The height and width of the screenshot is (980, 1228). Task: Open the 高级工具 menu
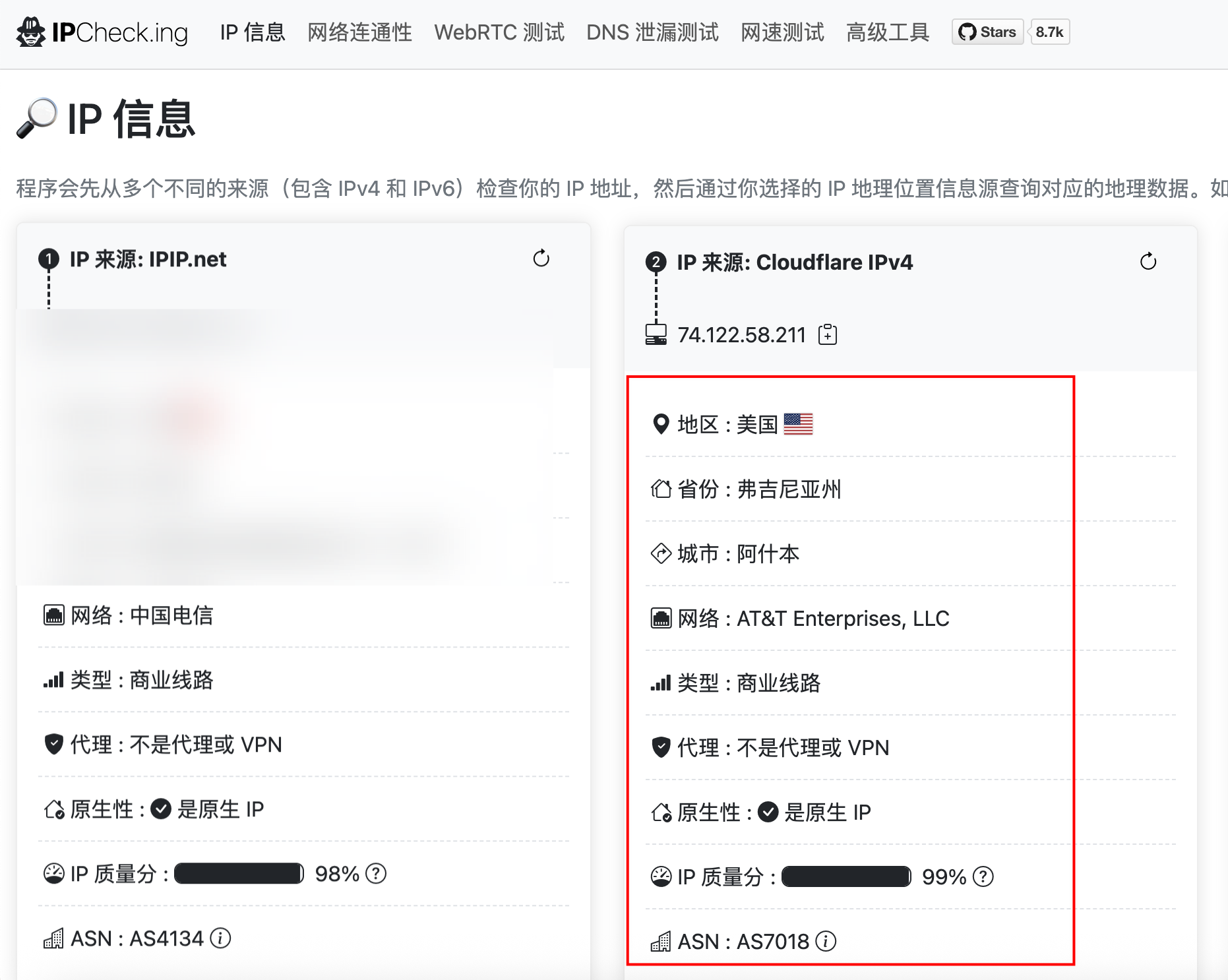click(887, 32)
